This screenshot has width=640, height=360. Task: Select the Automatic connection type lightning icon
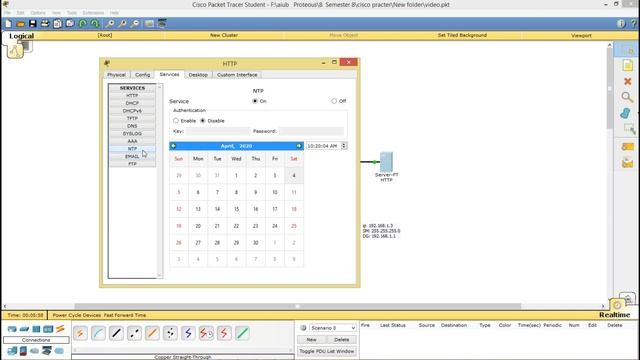tap(80, 333)
